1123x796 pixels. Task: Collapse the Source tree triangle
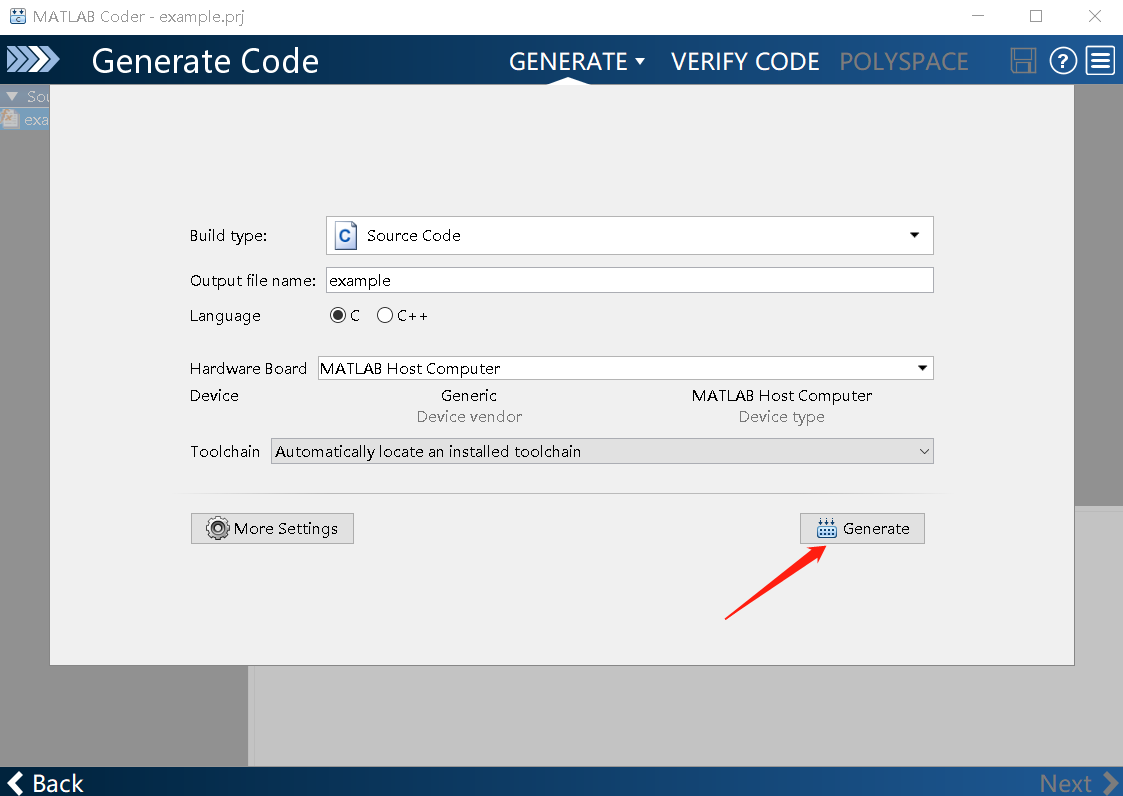tap(11, 96)
